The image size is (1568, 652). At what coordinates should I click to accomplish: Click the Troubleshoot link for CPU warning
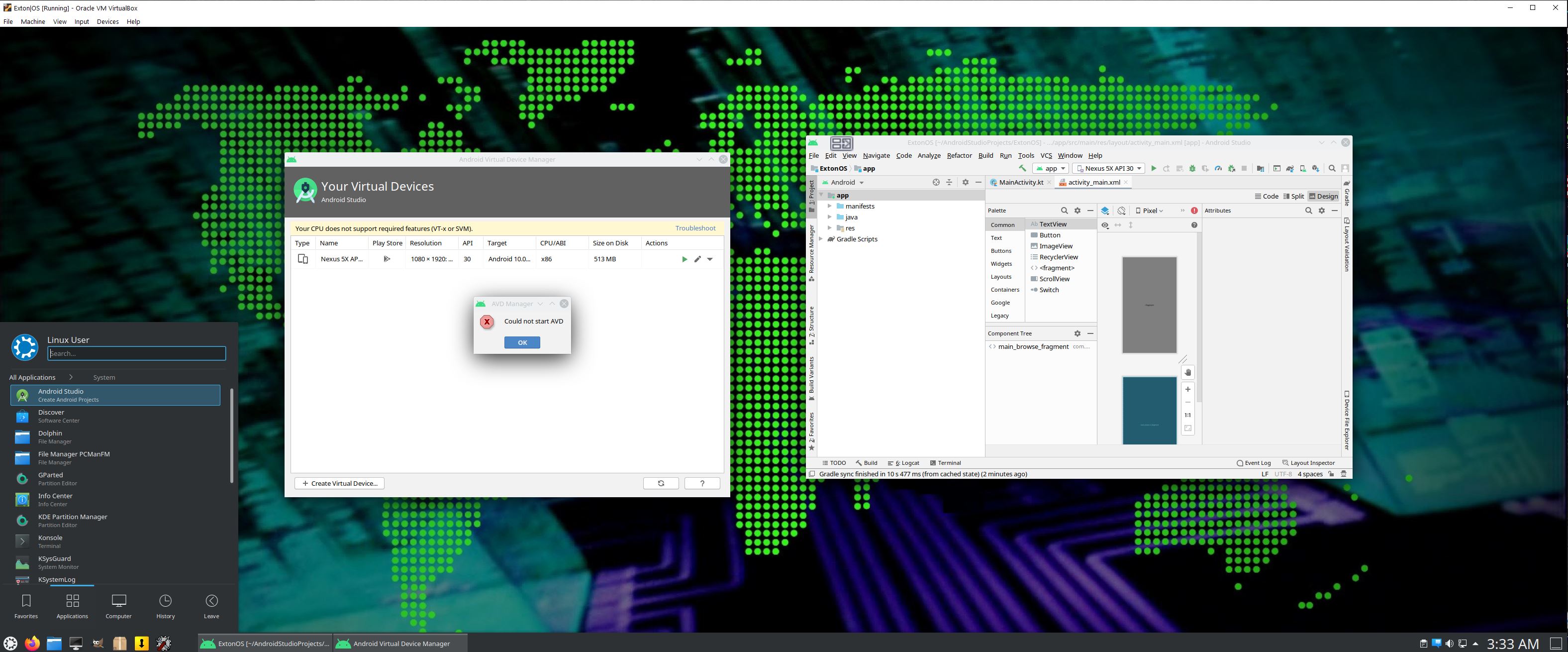click(x=696, y=228)
